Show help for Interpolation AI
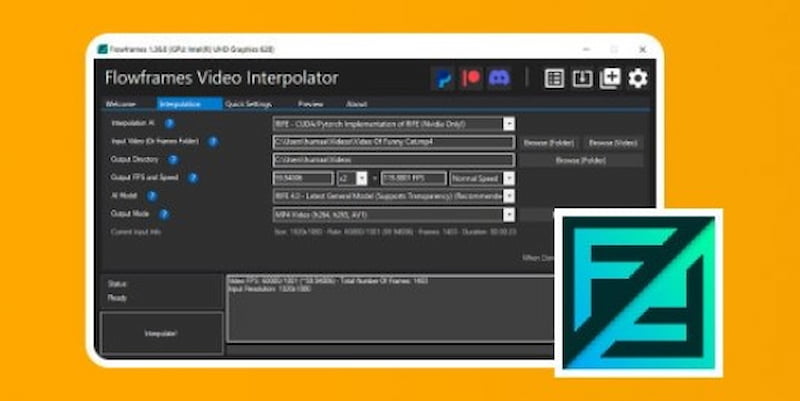This screenshot has width=800, height=401. tap(169, 123)
